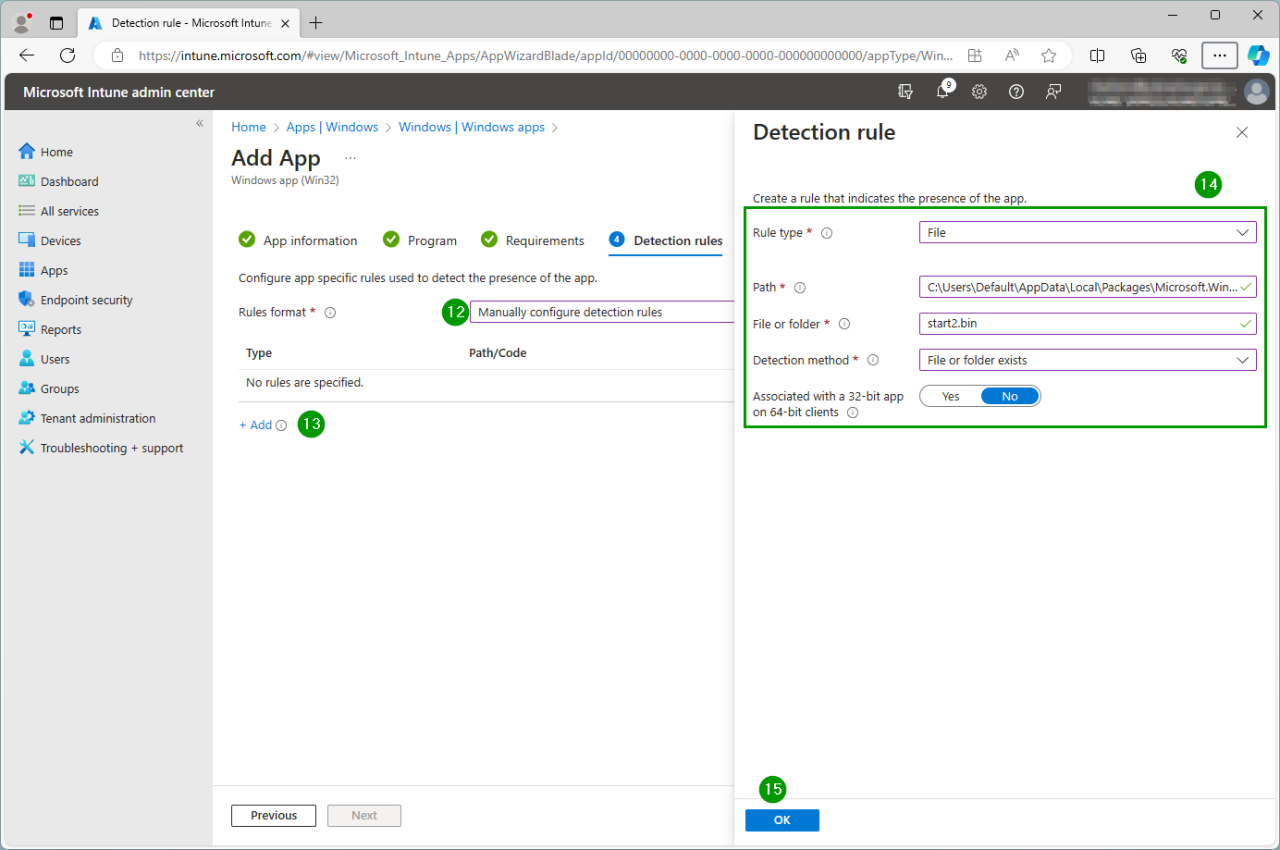This screenshot has width=1280, height=850.
Task: Set 32-bit app toggle to No
Action: (1009, 397)
